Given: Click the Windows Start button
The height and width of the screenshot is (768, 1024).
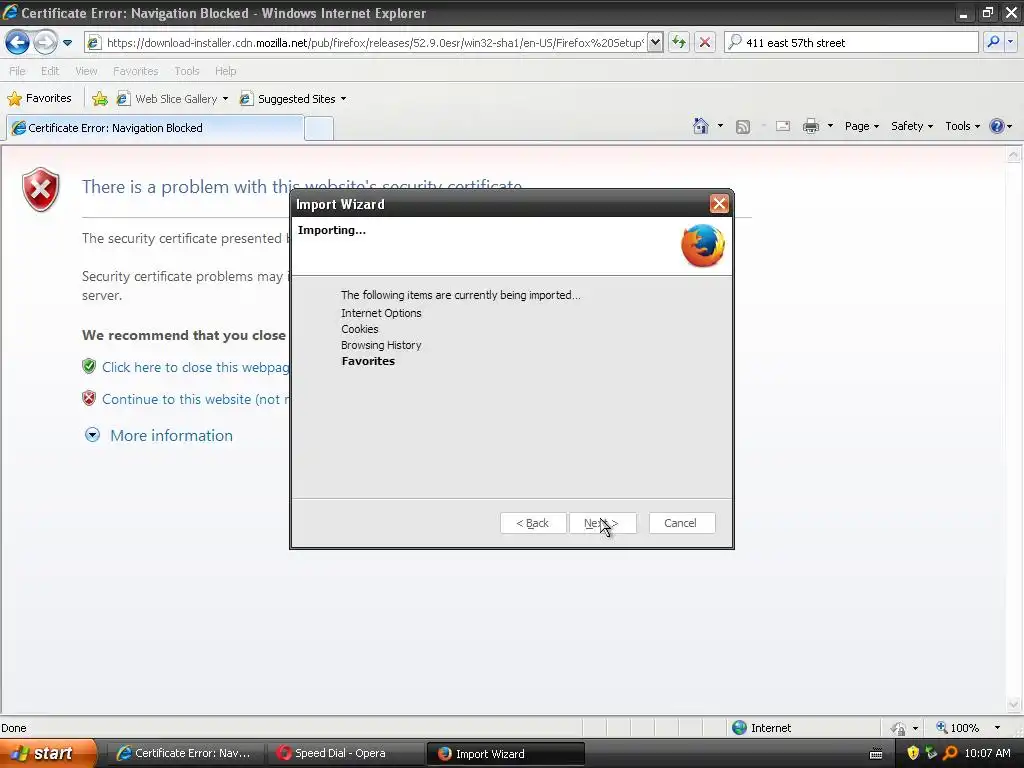Looking at the screenshot, I should point(48,754).
